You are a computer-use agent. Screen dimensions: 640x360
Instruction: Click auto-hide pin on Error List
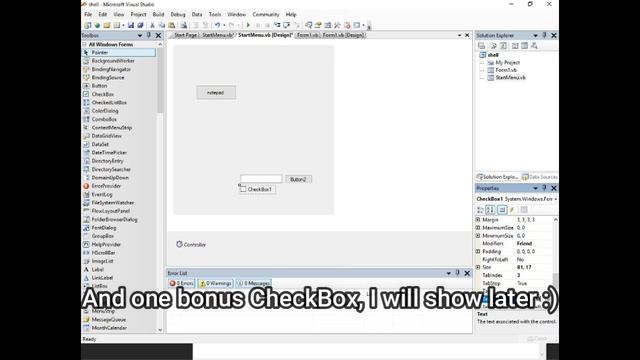click(458, 273)
